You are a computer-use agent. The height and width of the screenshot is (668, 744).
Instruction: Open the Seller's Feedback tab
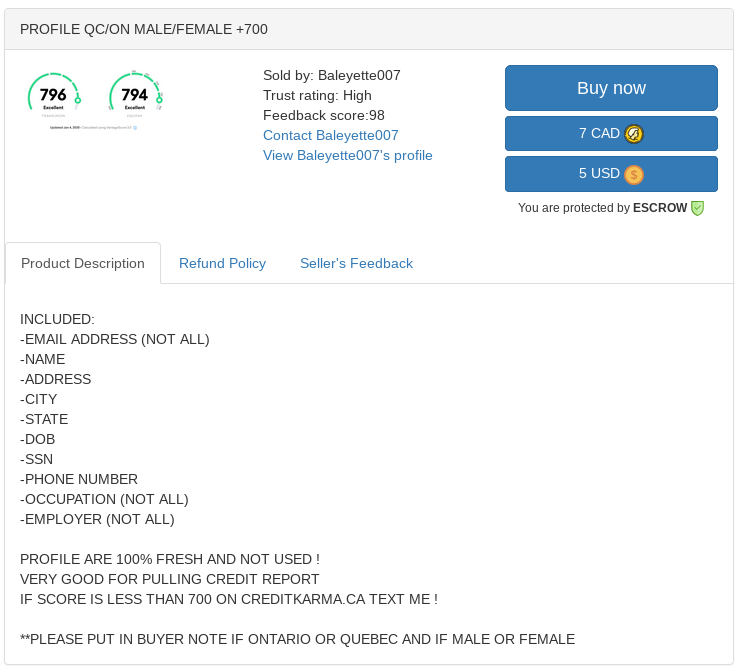[x=356, y=263]
